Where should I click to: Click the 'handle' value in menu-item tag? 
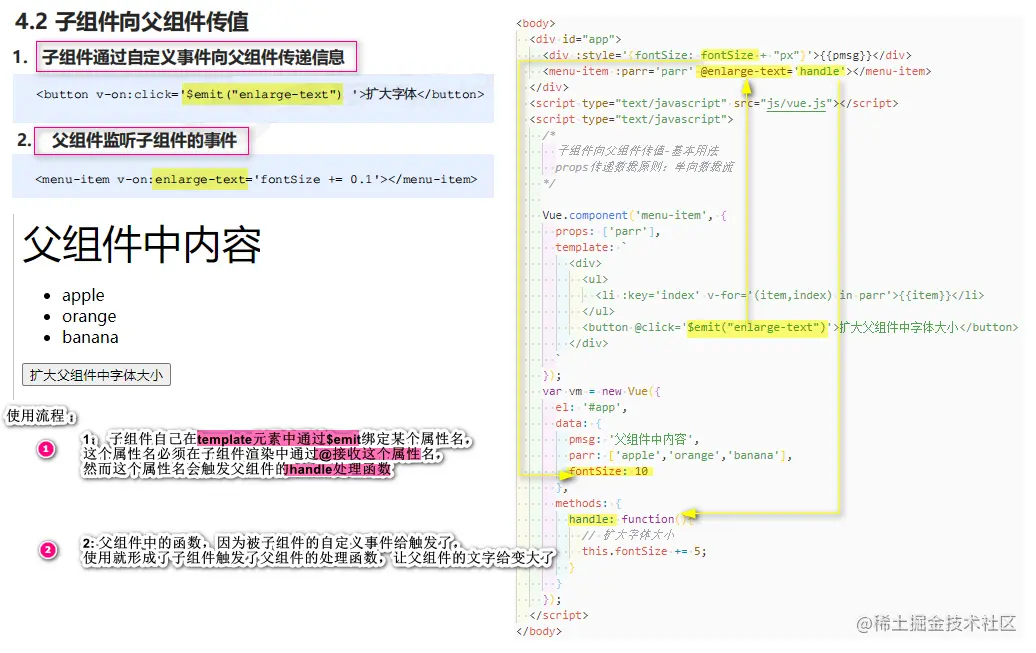click(x=819, y=71)
